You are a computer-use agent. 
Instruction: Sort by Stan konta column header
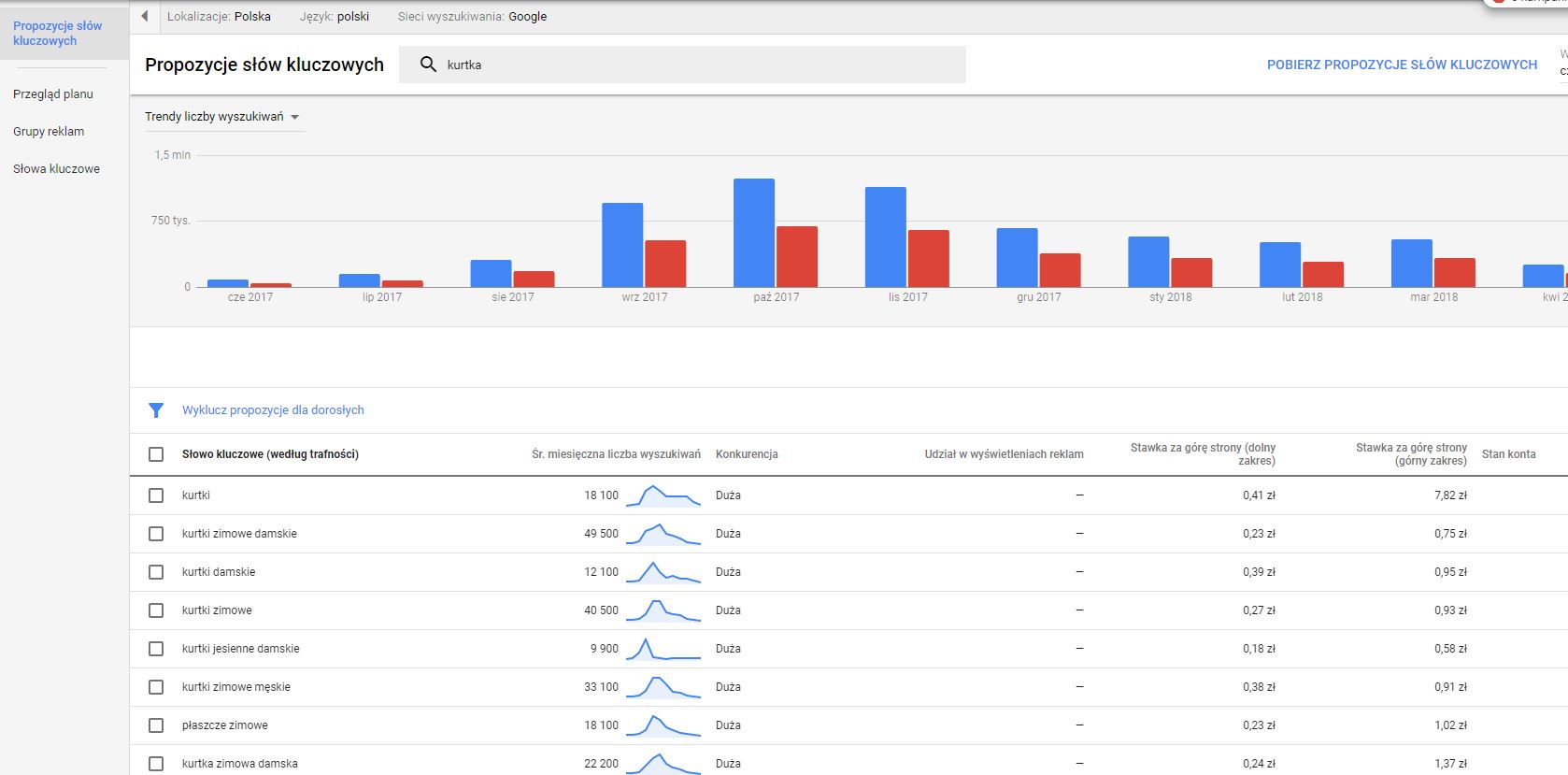coord(1508,454)
